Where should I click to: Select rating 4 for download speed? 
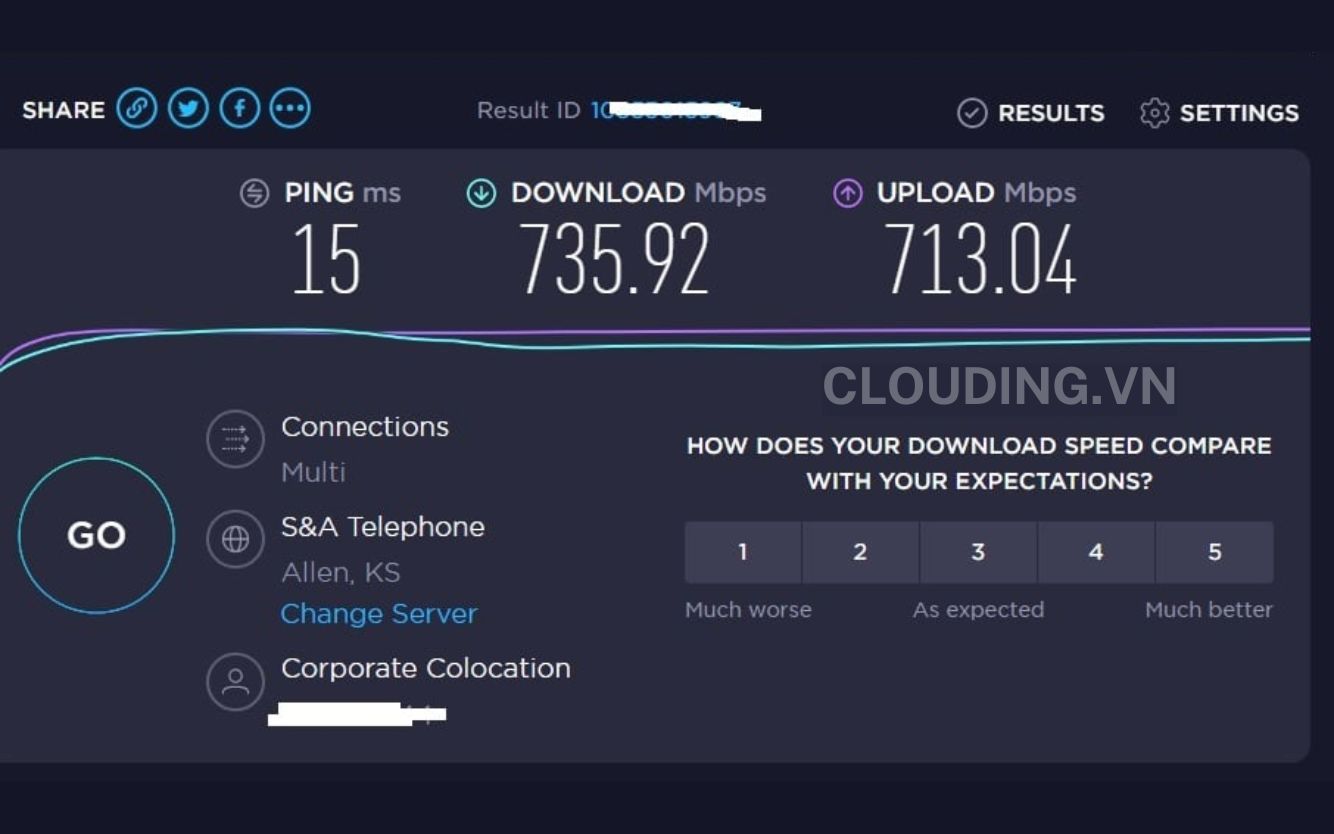[1096, 552]
